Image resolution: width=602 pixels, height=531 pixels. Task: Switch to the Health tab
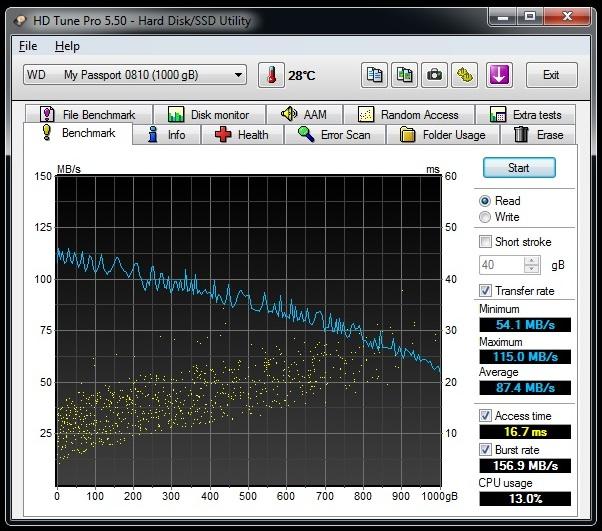pos(242,135)
